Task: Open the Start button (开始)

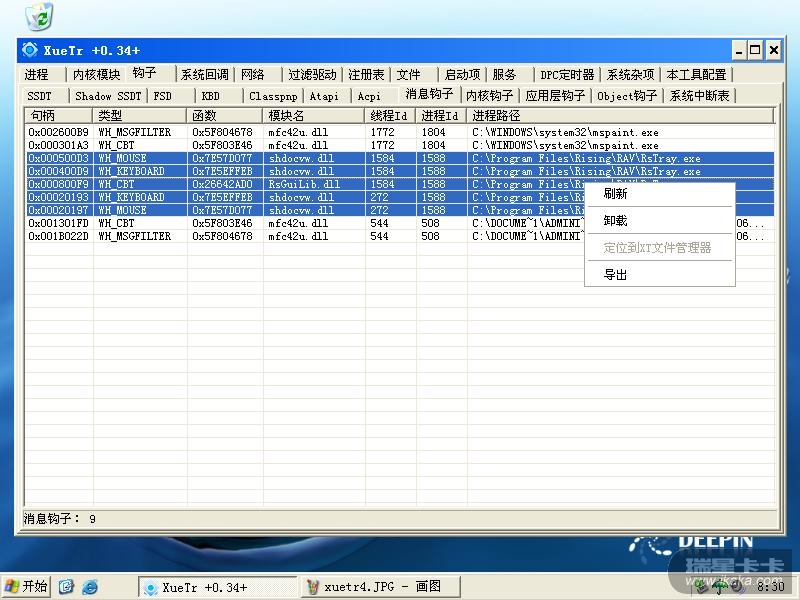Action: (27, 586)
